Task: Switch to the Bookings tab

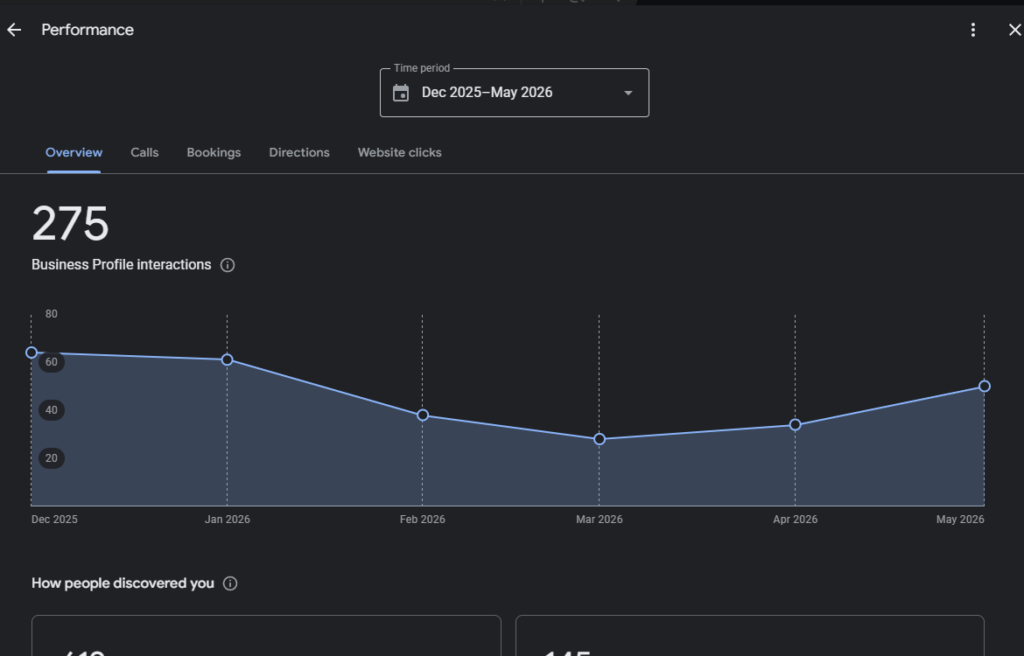Action: click(x=214, y=152)
